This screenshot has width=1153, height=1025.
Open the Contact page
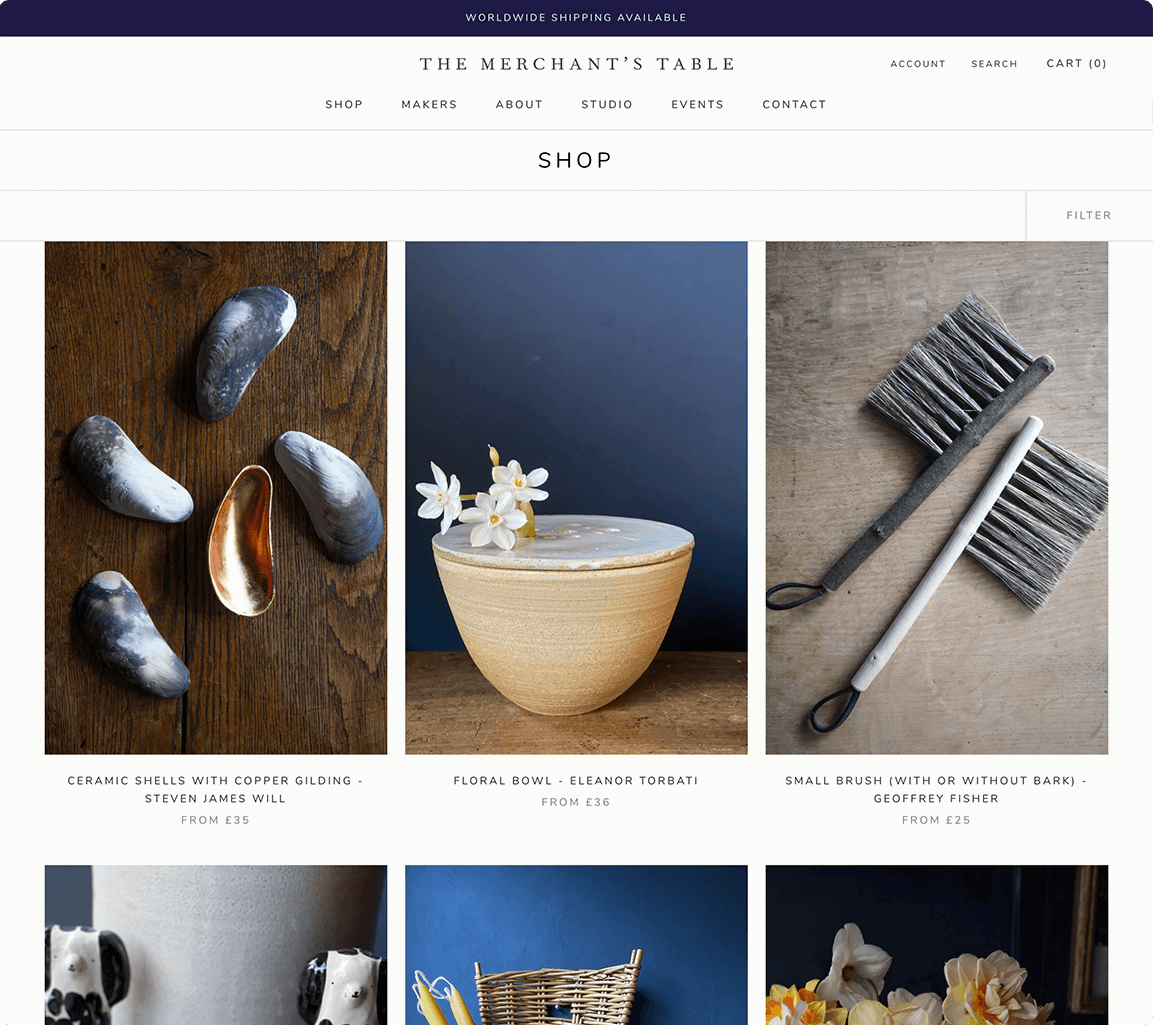click(794, 104)
